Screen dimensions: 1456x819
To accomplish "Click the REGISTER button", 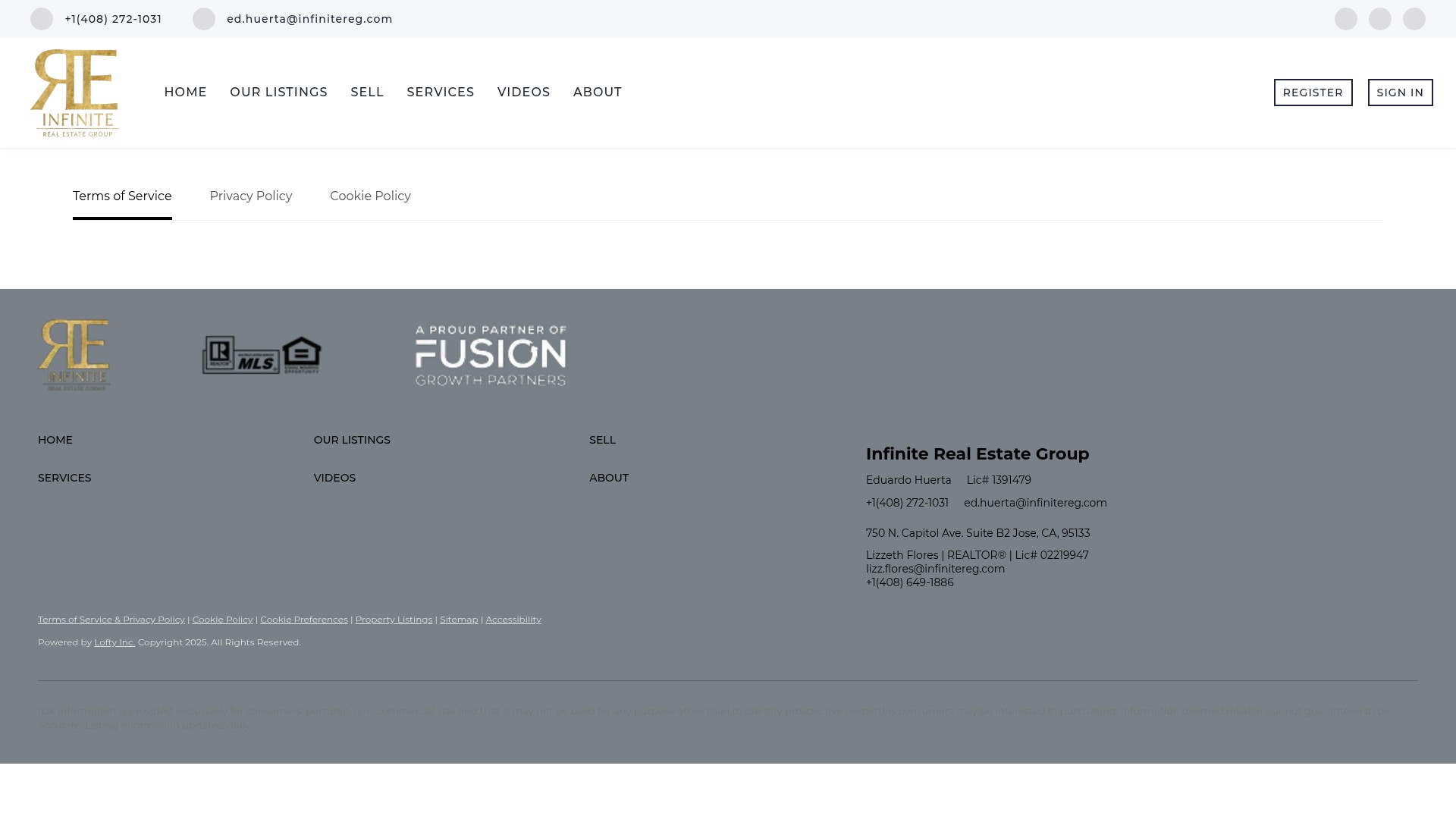I will (1313, 93).
